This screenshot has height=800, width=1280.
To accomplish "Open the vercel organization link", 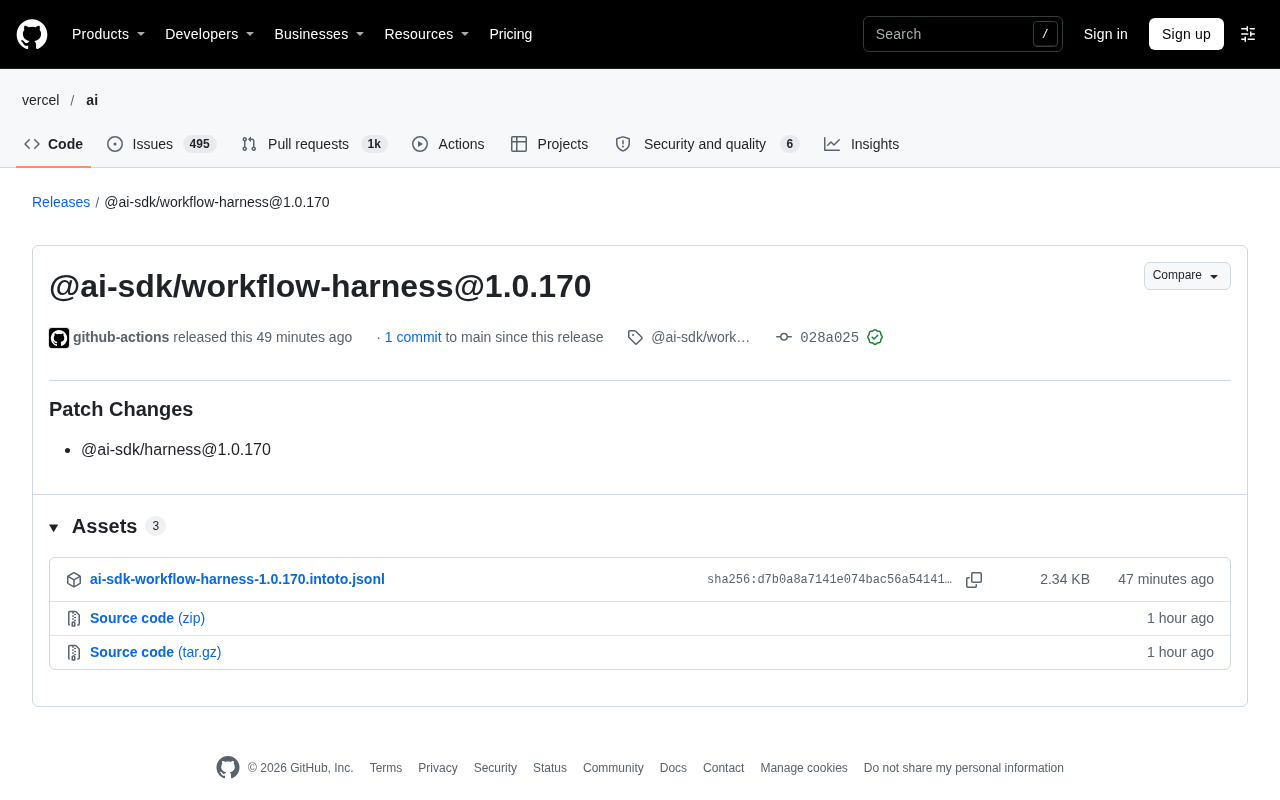I will coord(41,100).
